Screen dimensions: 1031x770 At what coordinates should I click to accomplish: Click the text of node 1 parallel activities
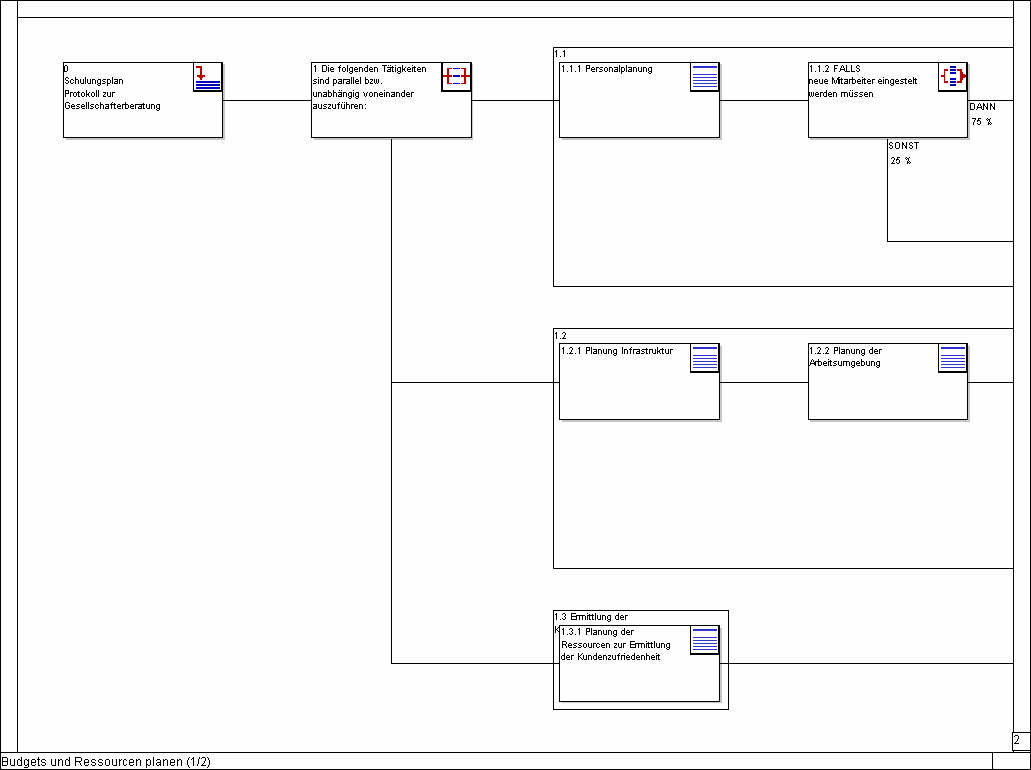tap(369, 87)
